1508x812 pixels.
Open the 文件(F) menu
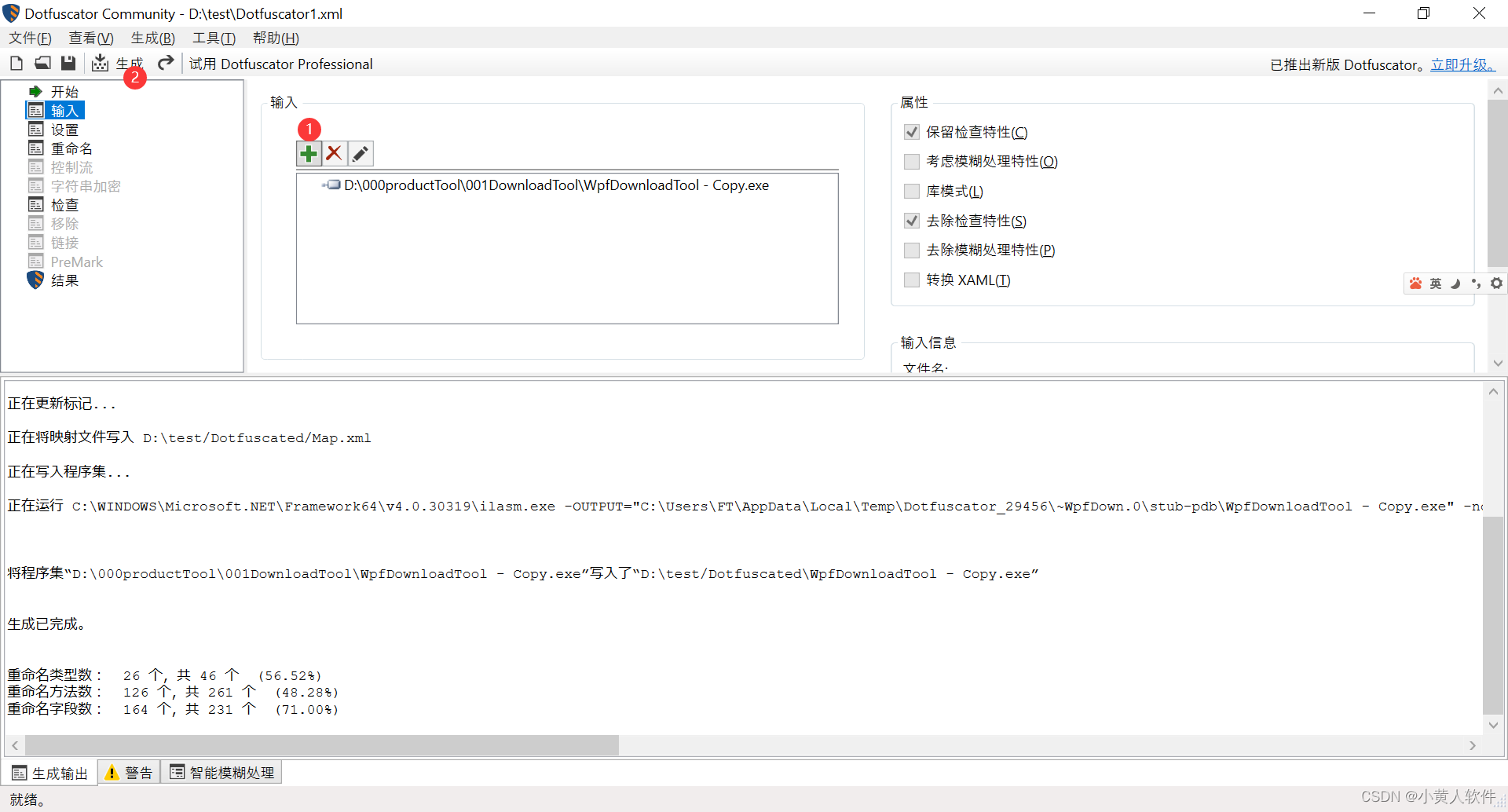click(x=30, y=38)
